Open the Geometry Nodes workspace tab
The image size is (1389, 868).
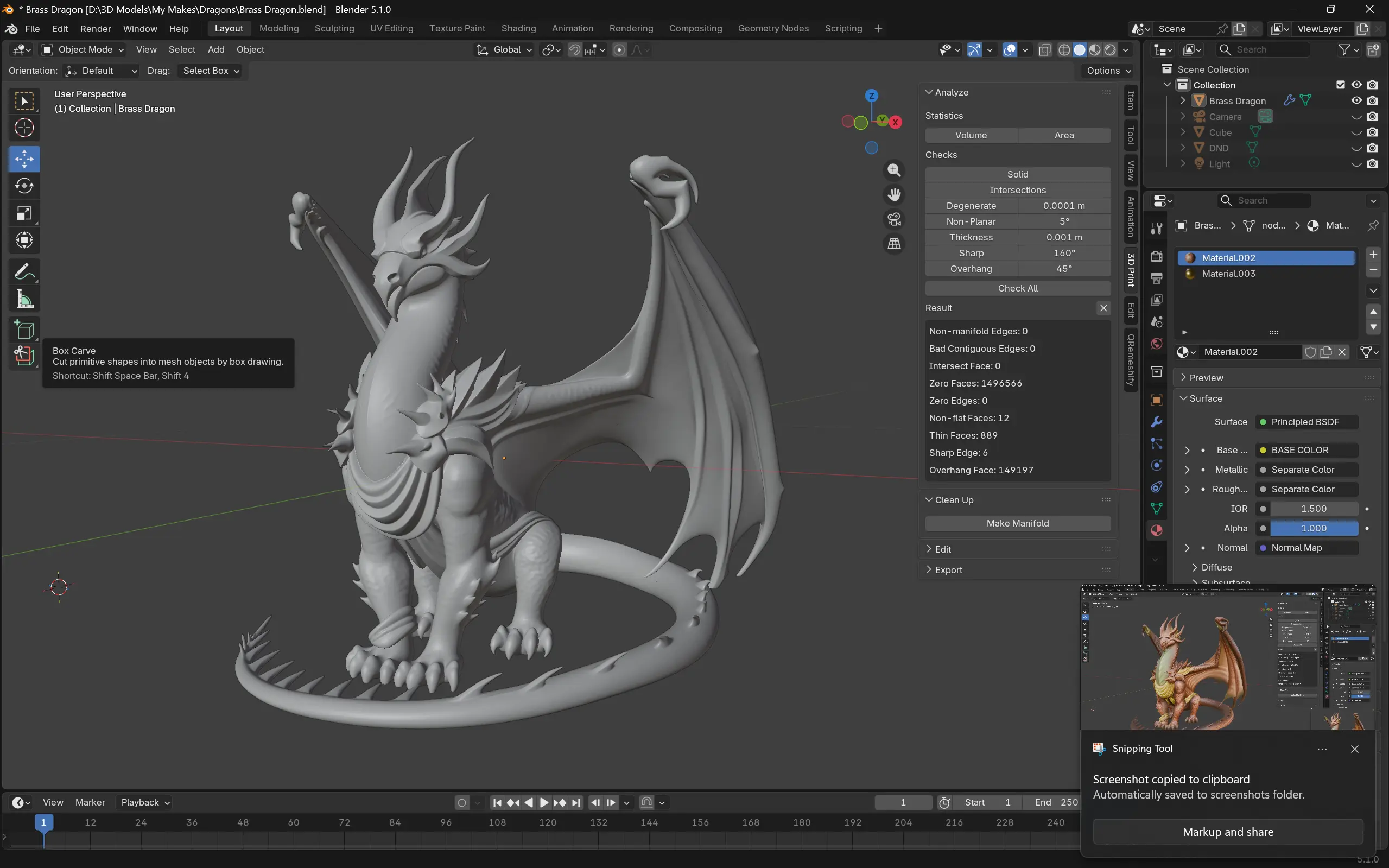point(773,28)
